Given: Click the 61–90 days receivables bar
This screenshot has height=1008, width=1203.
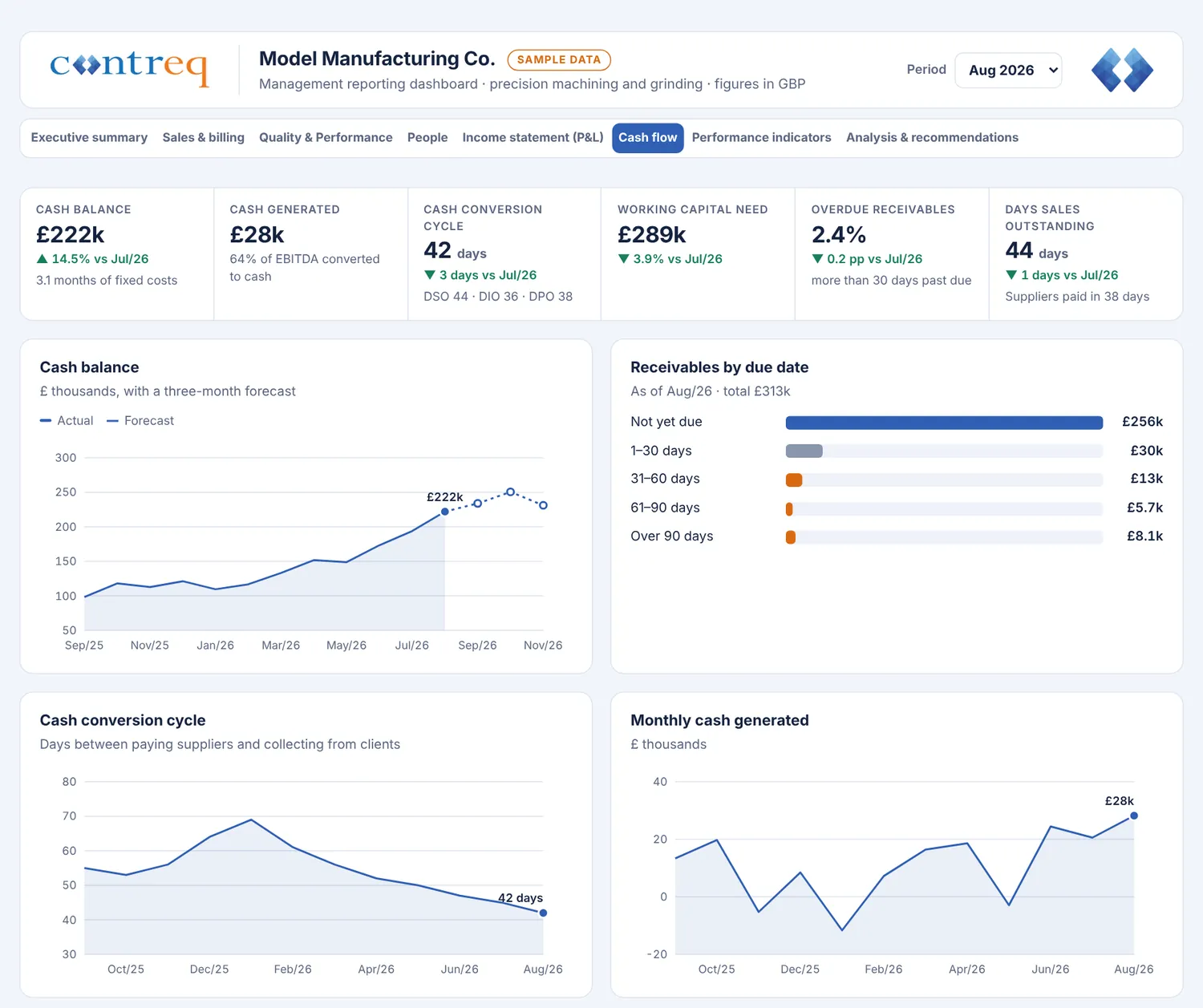Looking at the screenshot, I should (789, 508).
